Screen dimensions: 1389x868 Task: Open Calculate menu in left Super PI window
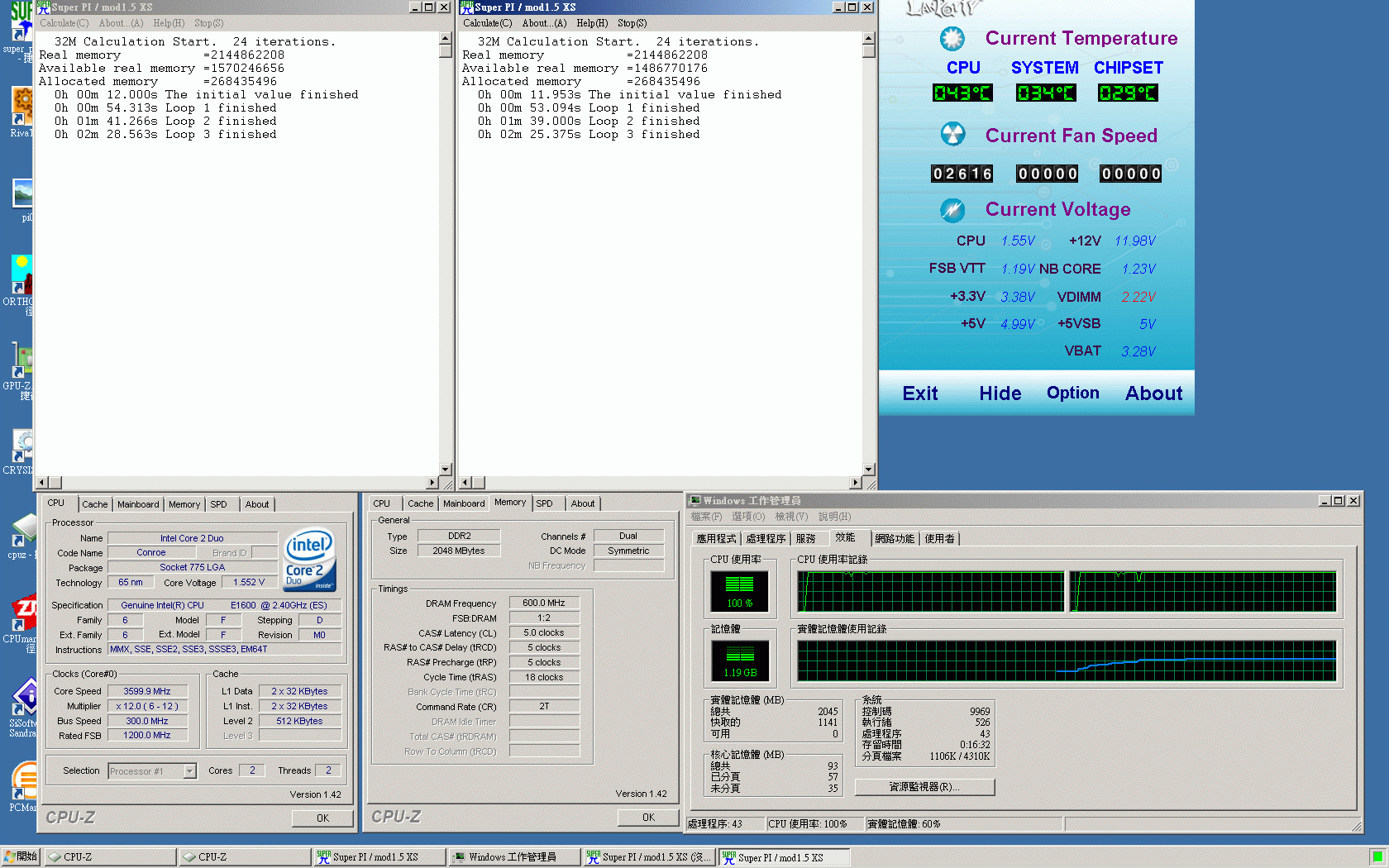coord(64,23)
